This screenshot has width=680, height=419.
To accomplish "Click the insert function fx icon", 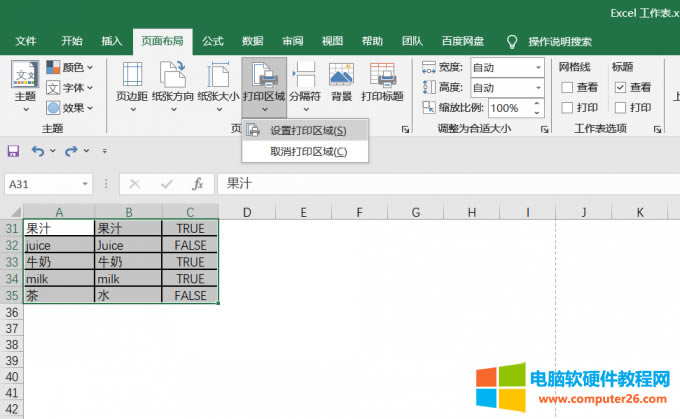I will coord(198,184).
